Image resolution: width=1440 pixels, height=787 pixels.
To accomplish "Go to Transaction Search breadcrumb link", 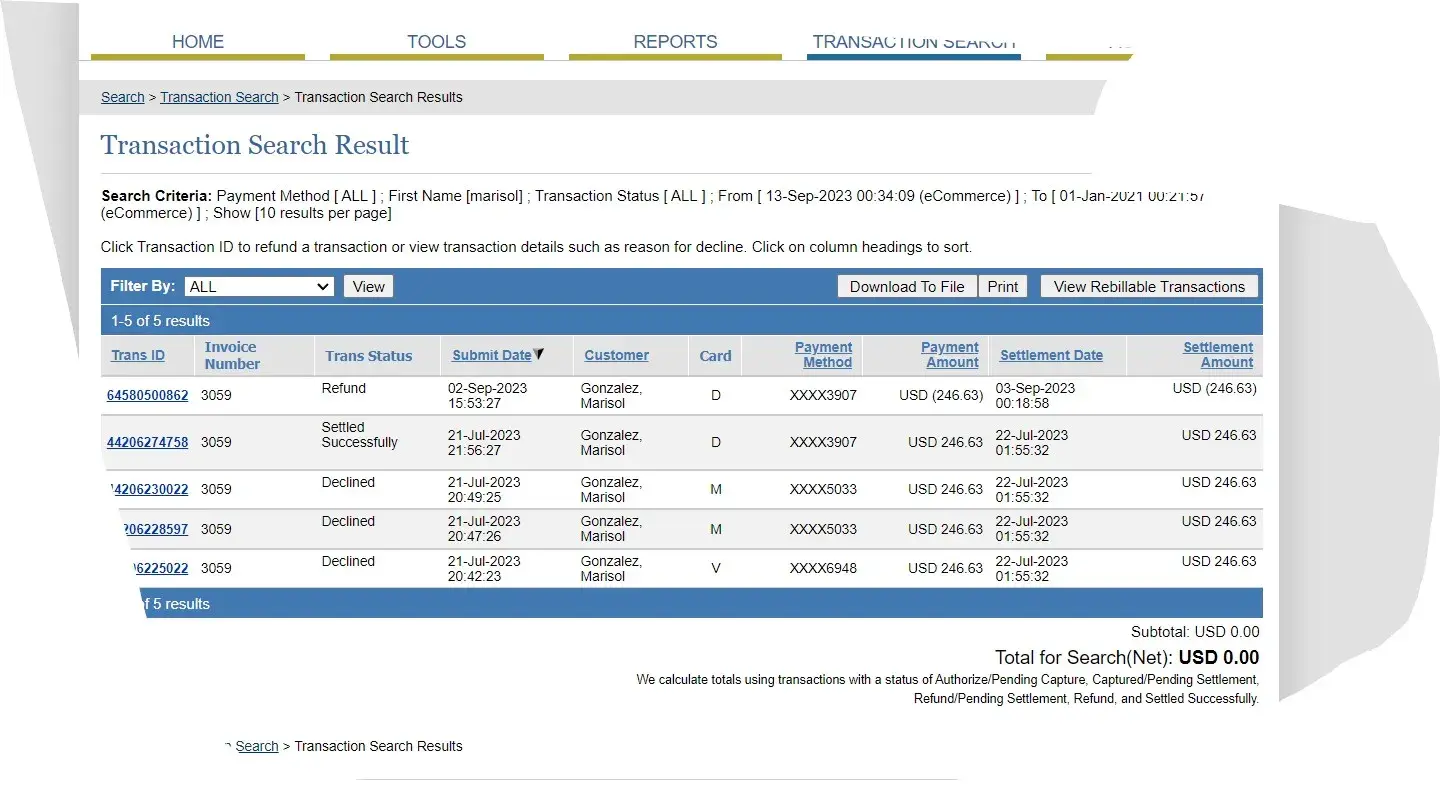I will click(x=219, y=97).
